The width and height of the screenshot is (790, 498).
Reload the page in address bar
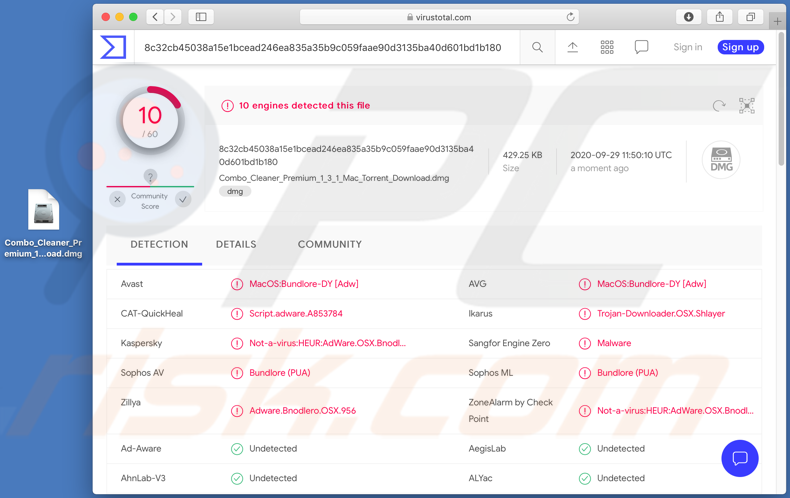pos(570,17)
